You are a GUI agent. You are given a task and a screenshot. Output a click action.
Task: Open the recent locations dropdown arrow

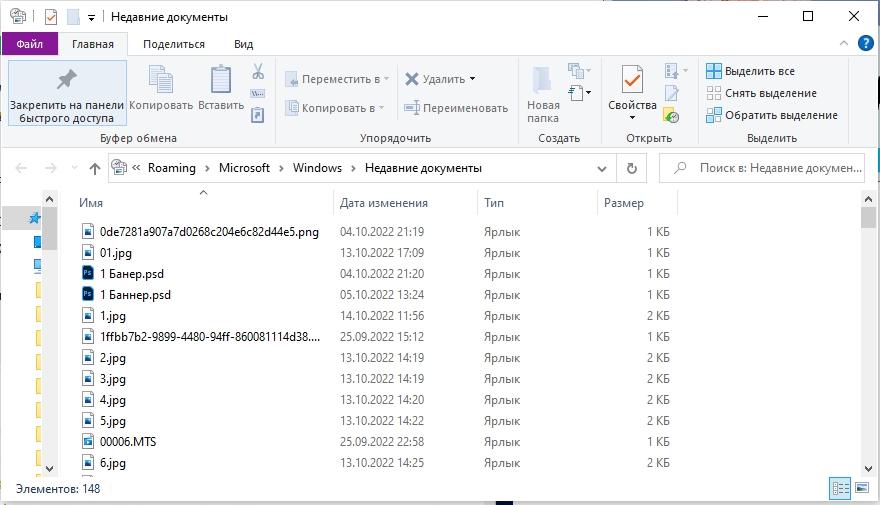[74, 168]
